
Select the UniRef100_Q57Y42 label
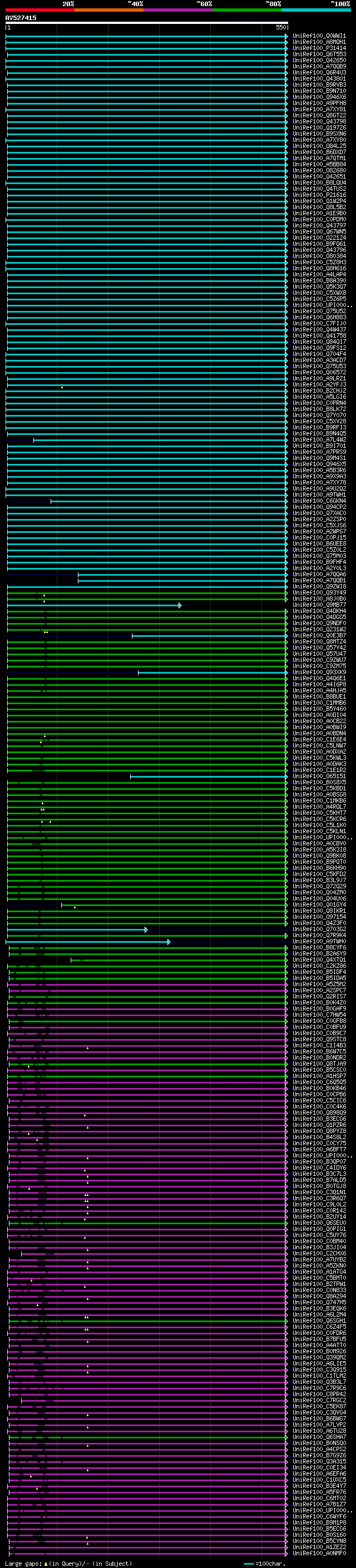(319, 647)
